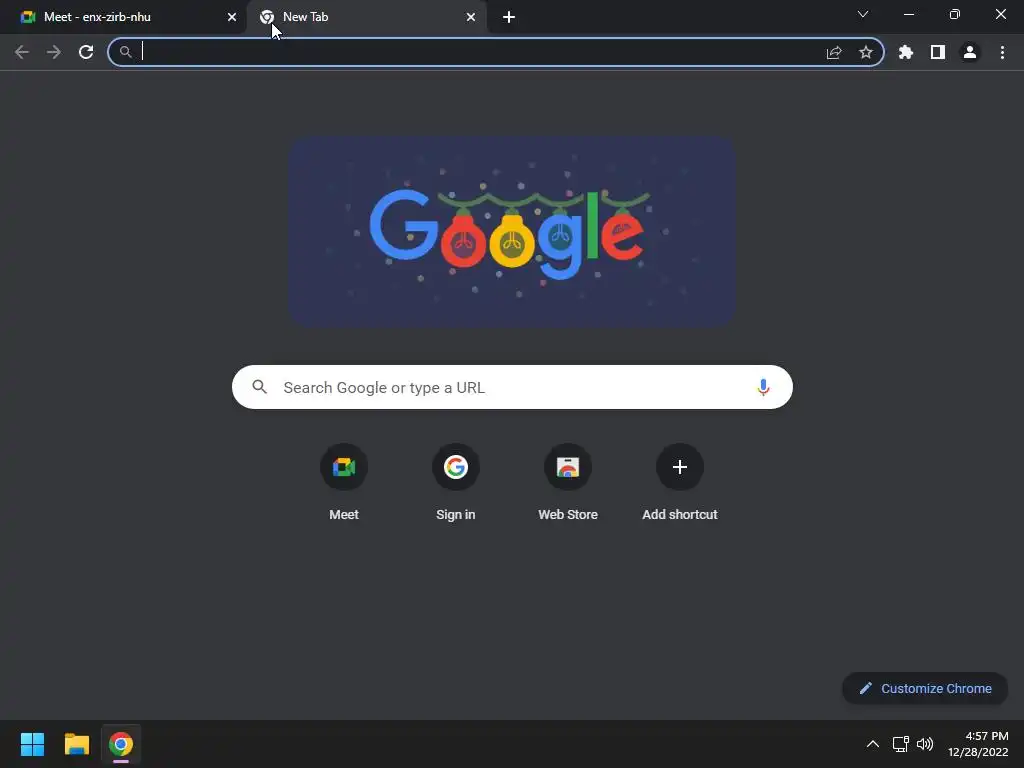The height and width of the screenshot is (768, 1024).
Task: Reload the current page
Action: 86,52
